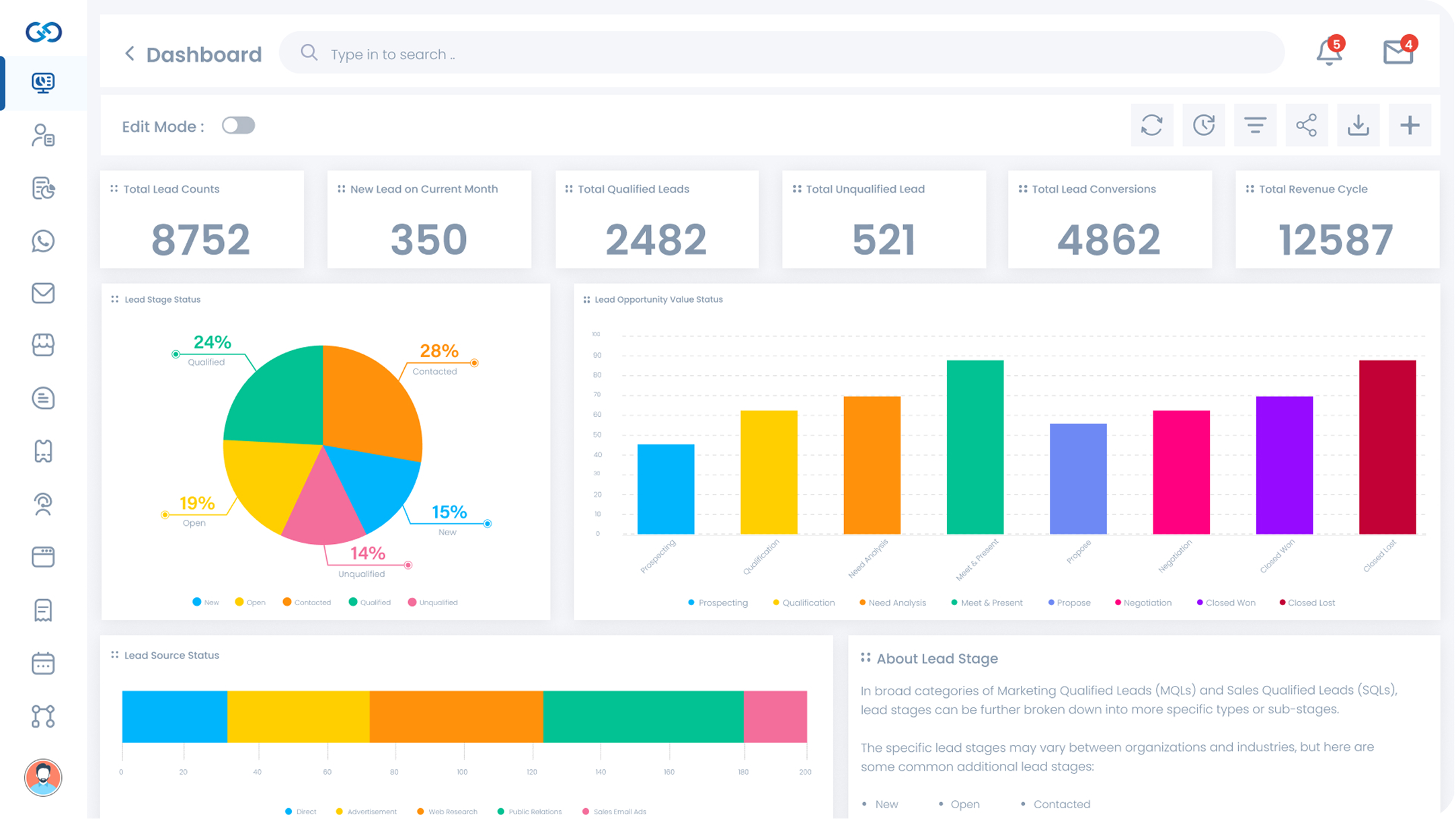The image size is (1456, 819).
Task: Click user avatar at sidebar bottom
Action: pyautogui.click(x=43, y=778)
